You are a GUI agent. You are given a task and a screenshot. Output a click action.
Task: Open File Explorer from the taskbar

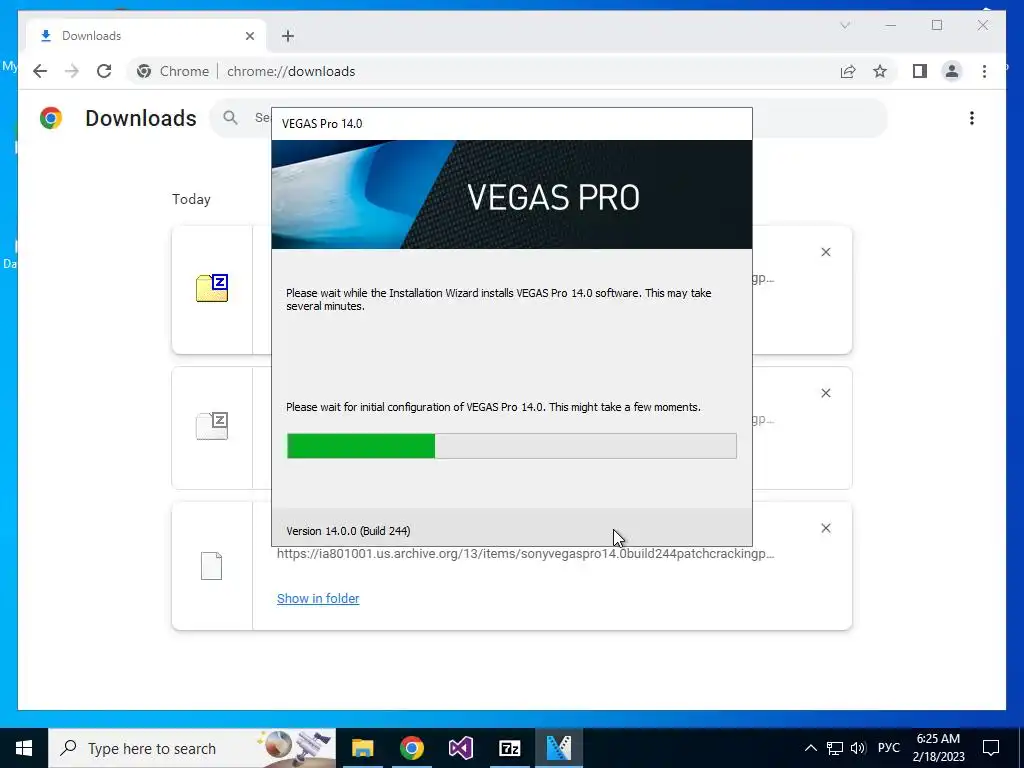(x=362, y=748)
